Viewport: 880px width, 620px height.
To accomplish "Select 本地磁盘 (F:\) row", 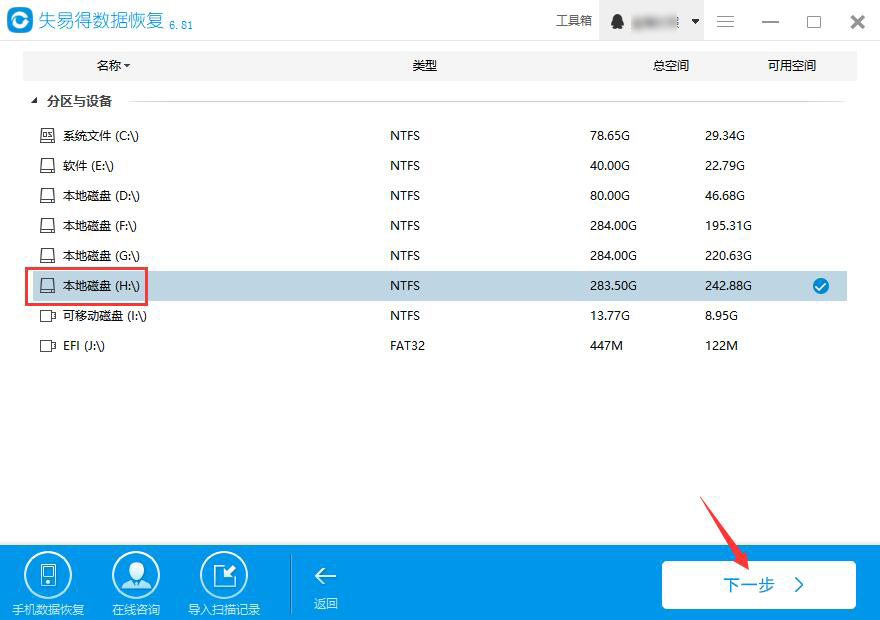I will point(440,226).
